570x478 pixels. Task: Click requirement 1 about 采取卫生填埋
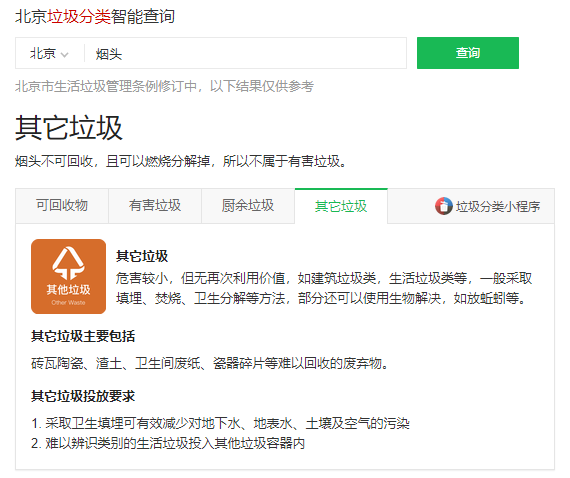[220, 423]
